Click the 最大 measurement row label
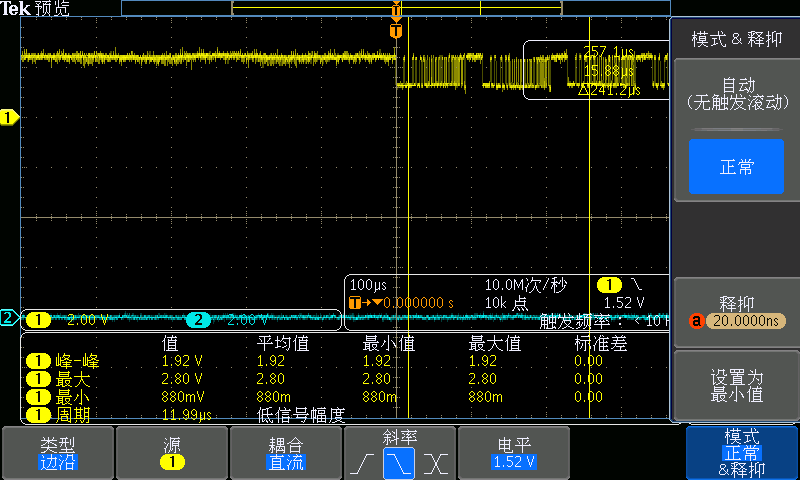This screenshot has width=800, height=480. (72, 379)
